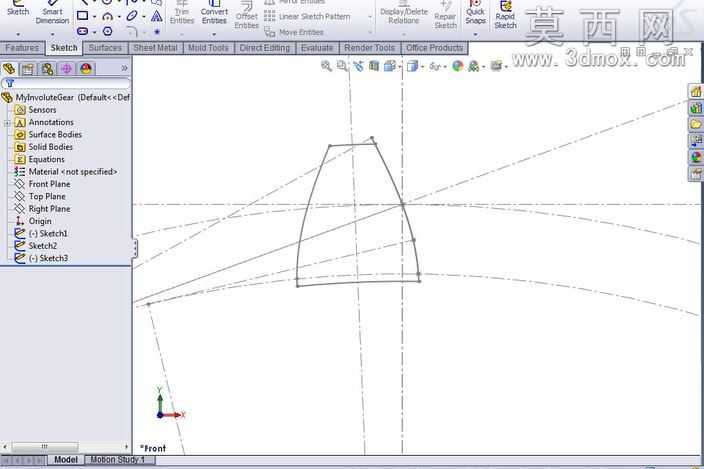
Task: Switch to the Direct Editing tab
Action: [264, 48]
